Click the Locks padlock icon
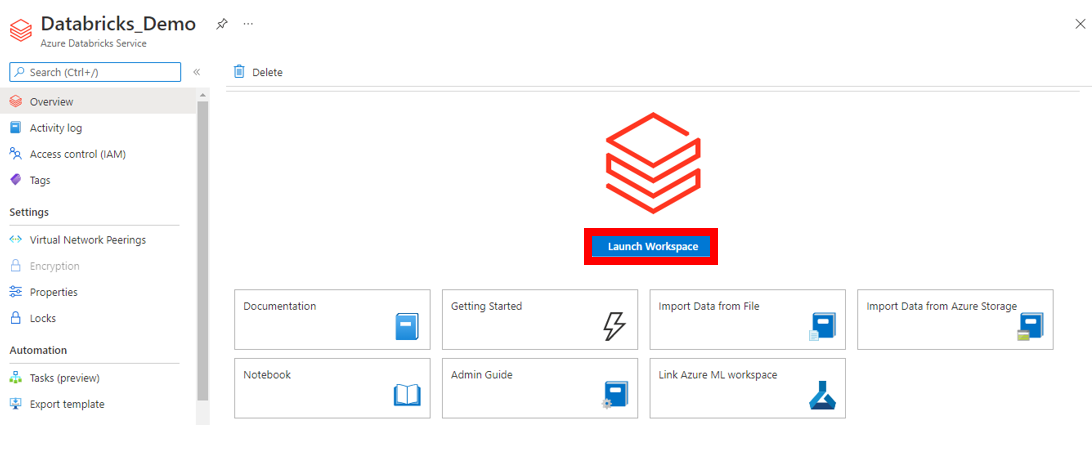The height and width of the screenshot is (461, 1092). tap(15, 318)
